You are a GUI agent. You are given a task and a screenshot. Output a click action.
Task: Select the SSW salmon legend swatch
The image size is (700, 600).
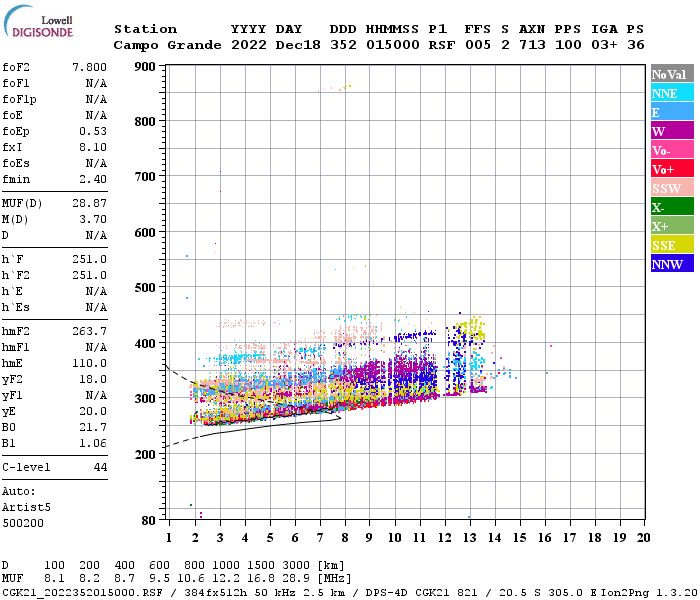[672, 188]
